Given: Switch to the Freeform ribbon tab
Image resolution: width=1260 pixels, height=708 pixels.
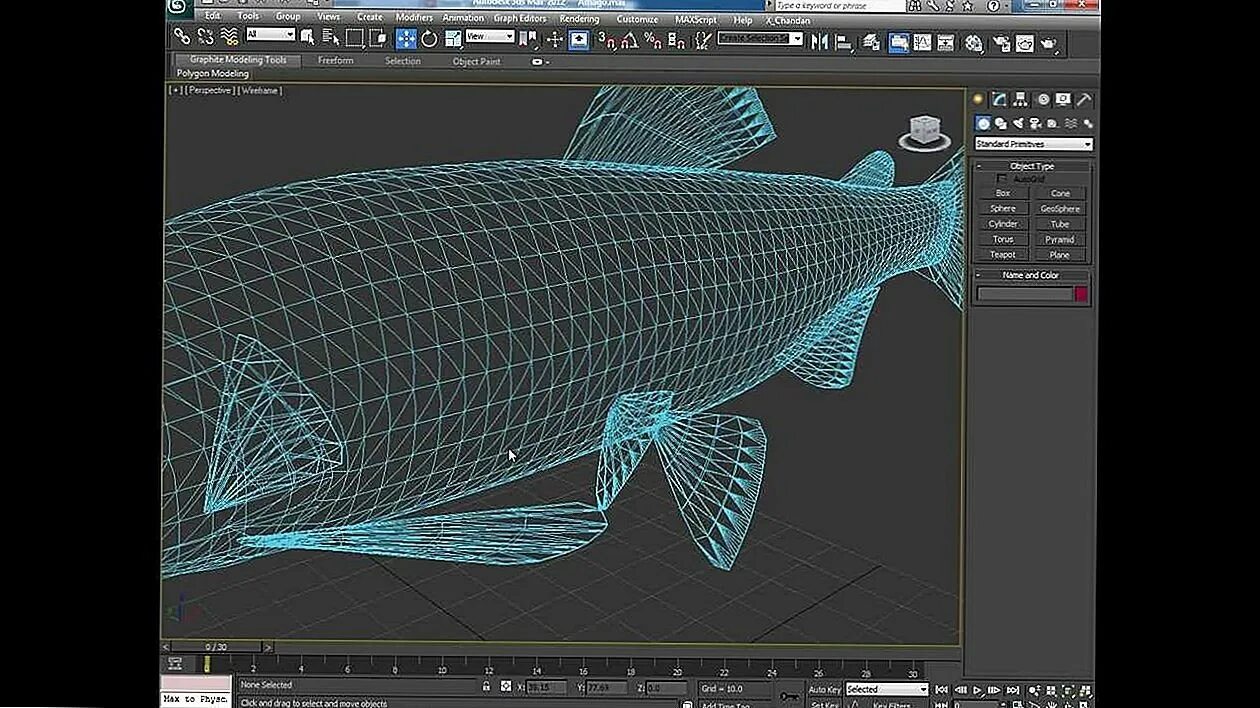Looking at the screenshot, I should (336, 60).
